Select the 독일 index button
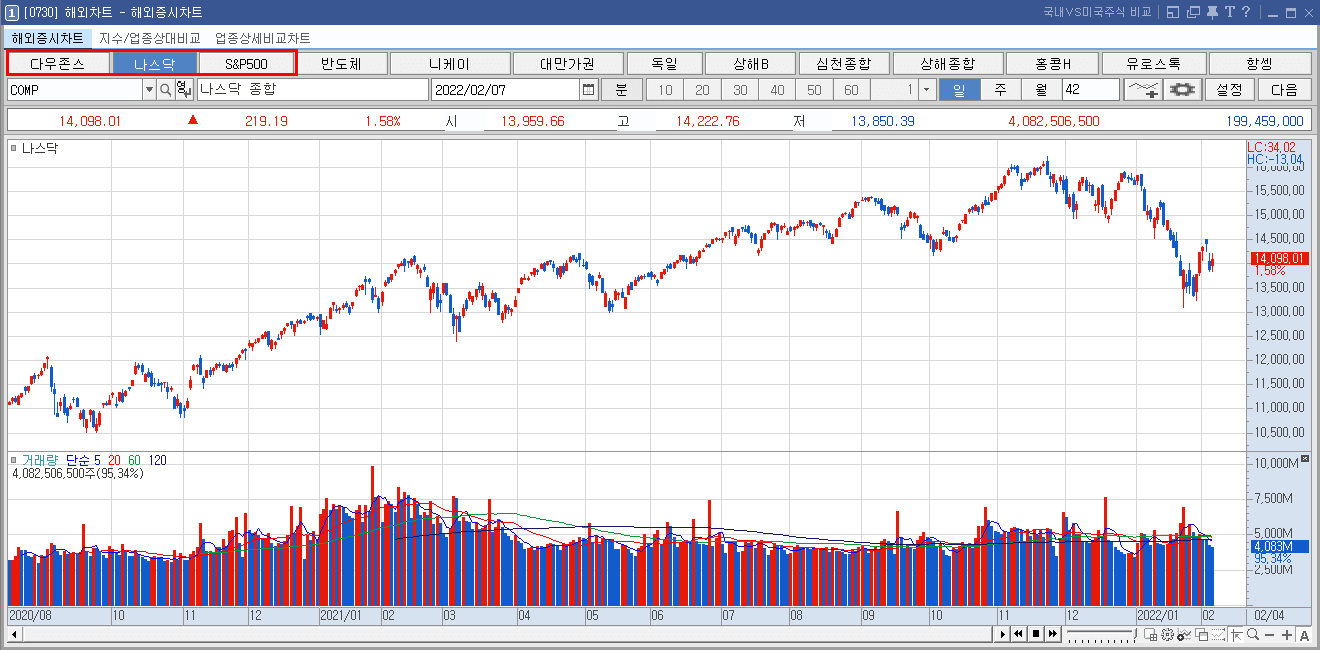Viewport: 1320px width, 650px height. tap(664, 64)
